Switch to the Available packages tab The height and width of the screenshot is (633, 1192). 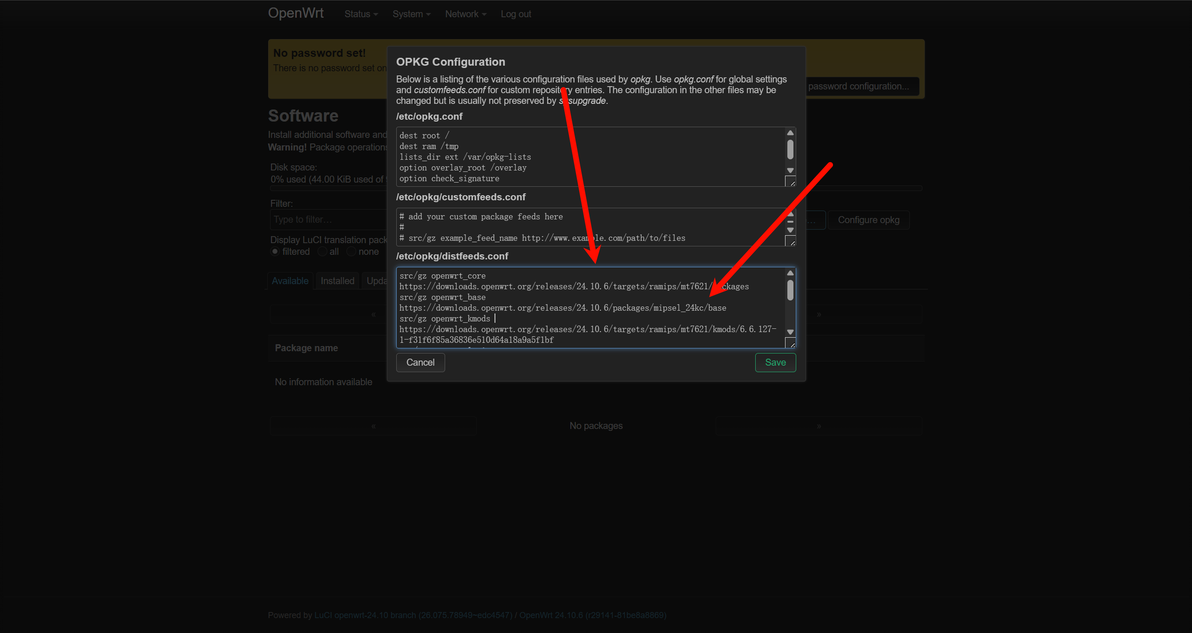[x=290, y=281]
